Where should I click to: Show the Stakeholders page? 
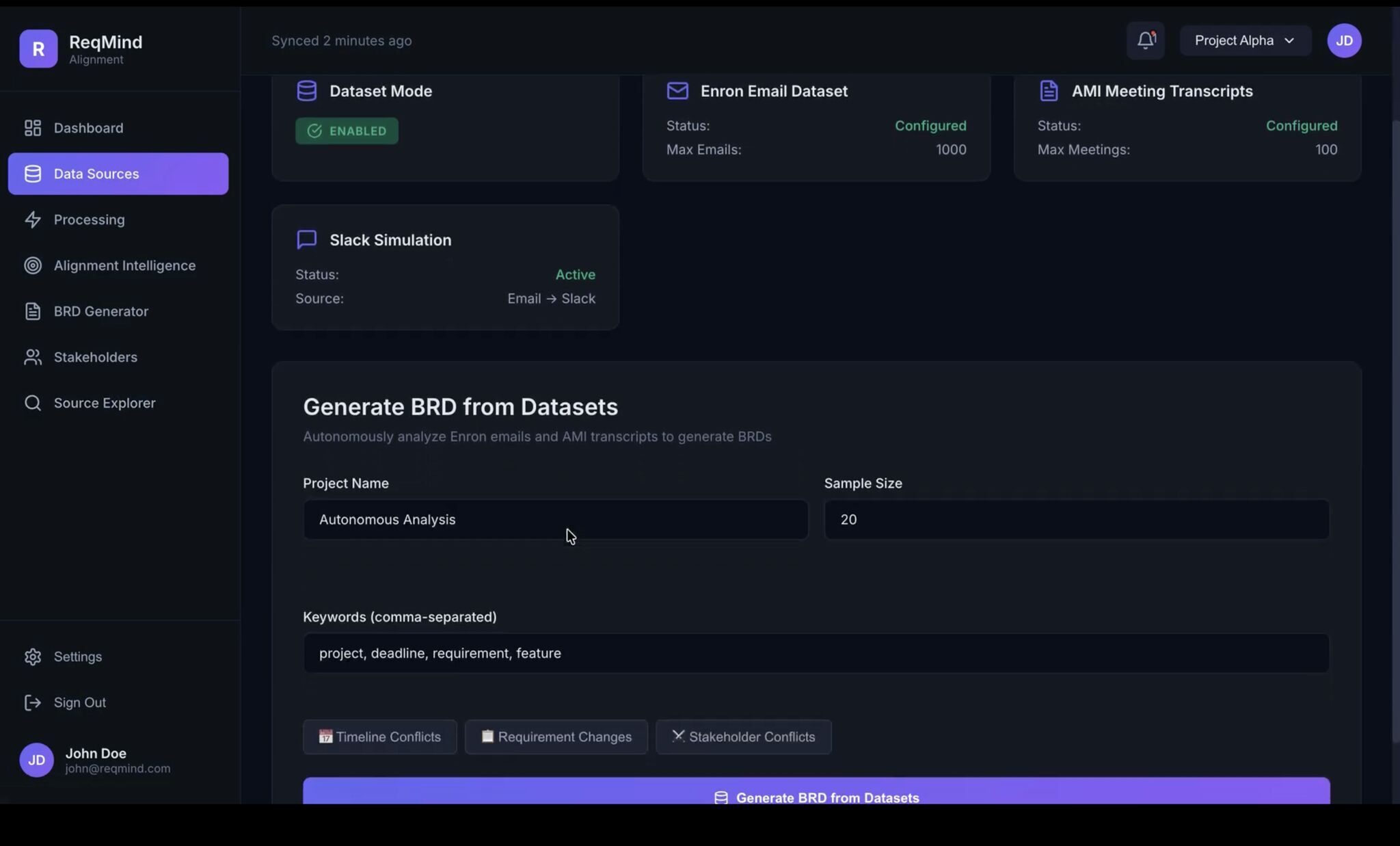click(x=118, y=357)
